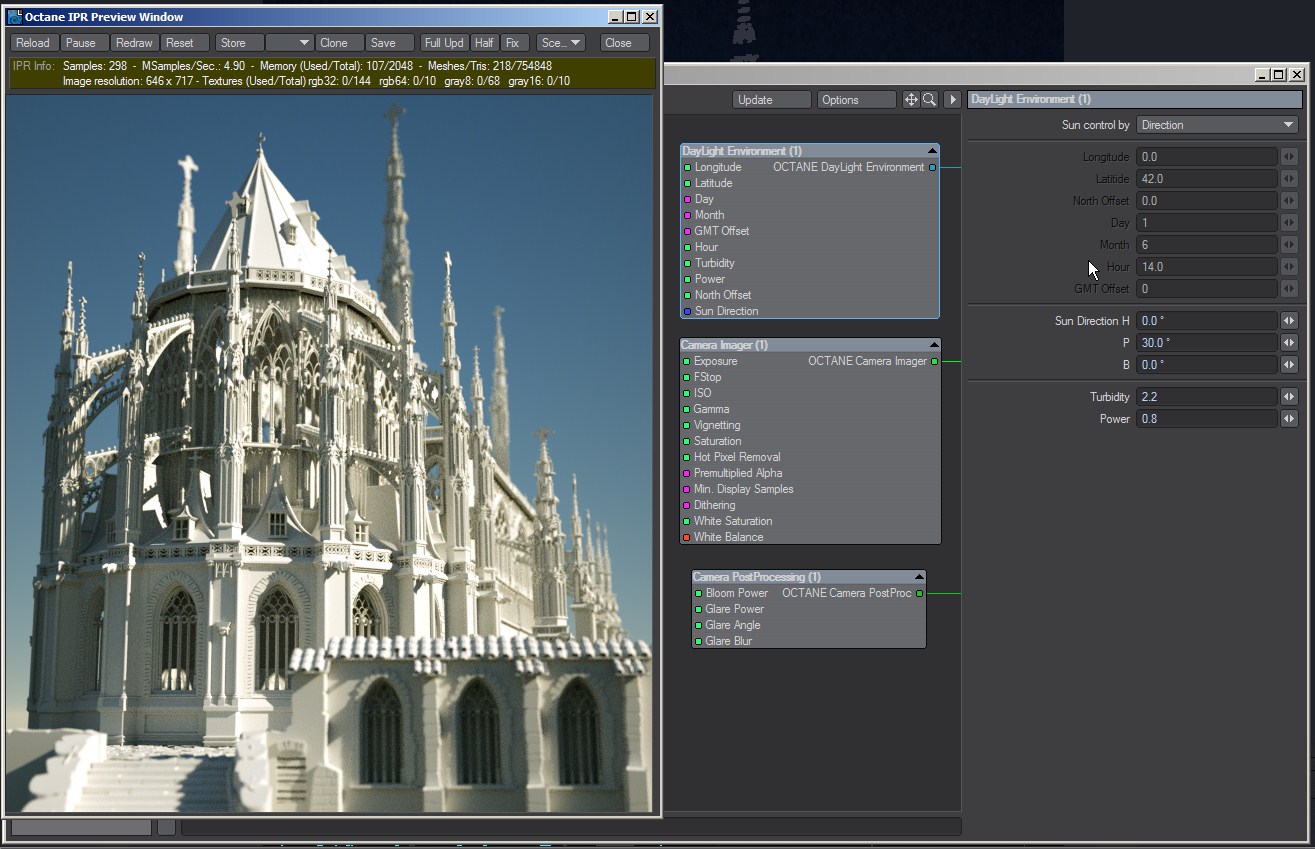Open the Options menu in node editor
Image resolution: width=1315 pixels, height=849 pixels.
[856, 100]
